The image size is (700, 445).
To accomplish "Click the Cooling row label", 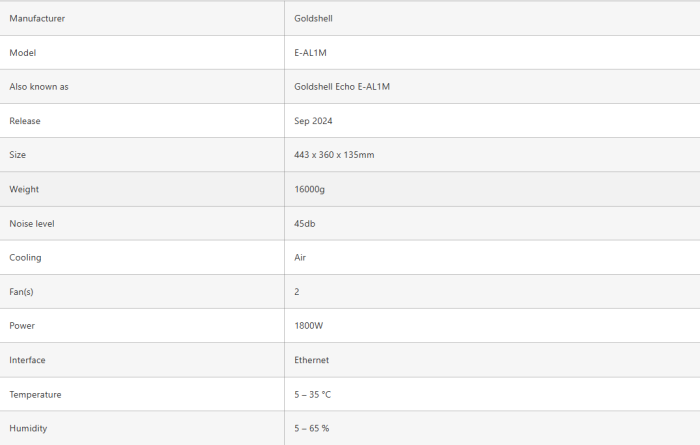I will point(25,257).
